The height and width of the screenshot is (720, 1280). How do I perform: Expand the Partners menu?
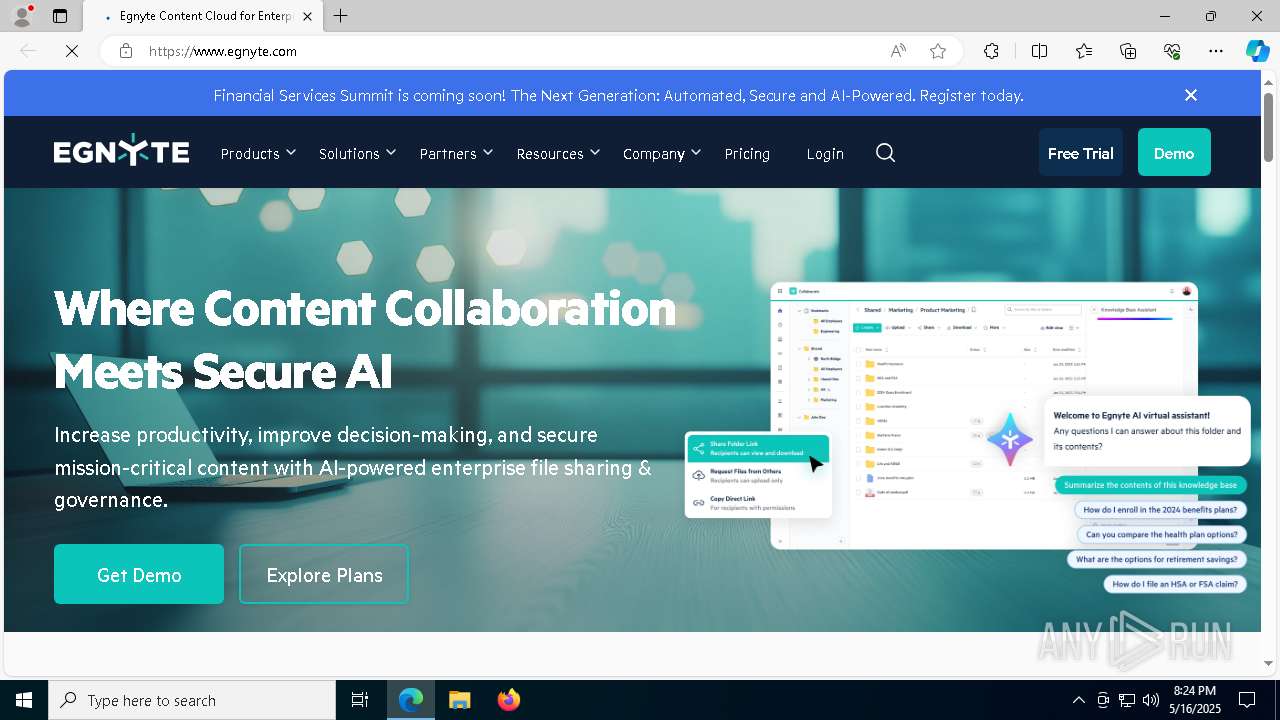coord(456,153)
